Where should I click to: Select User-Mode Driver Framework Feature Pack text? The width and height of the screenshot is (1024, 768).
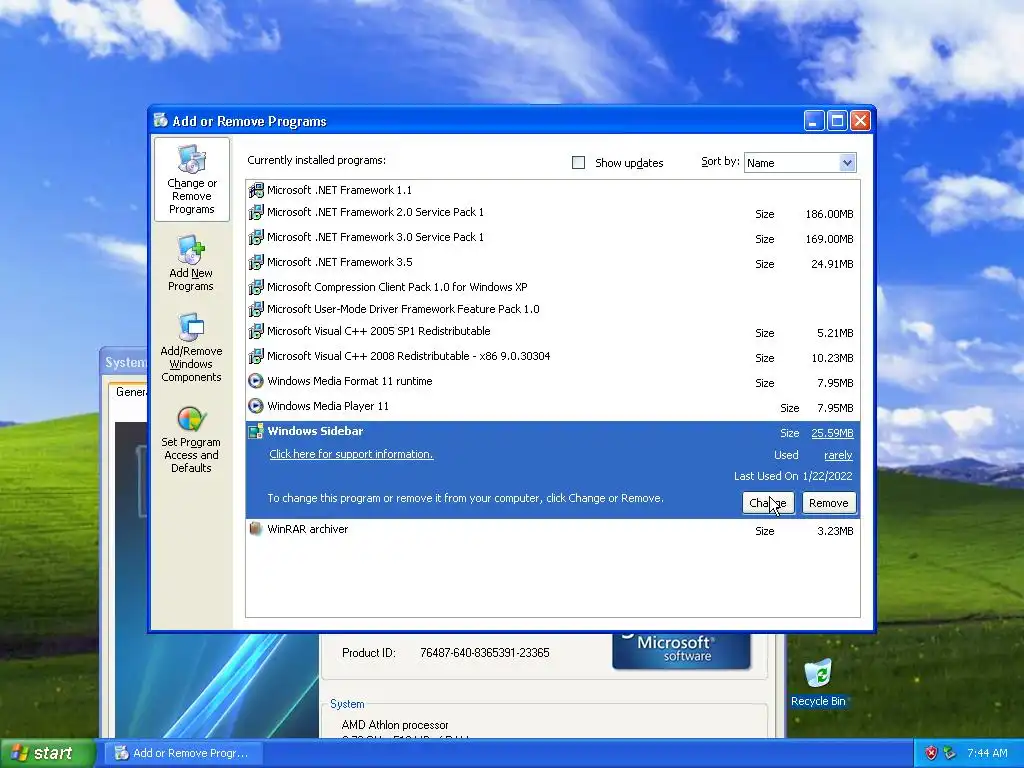pos(404,309)
